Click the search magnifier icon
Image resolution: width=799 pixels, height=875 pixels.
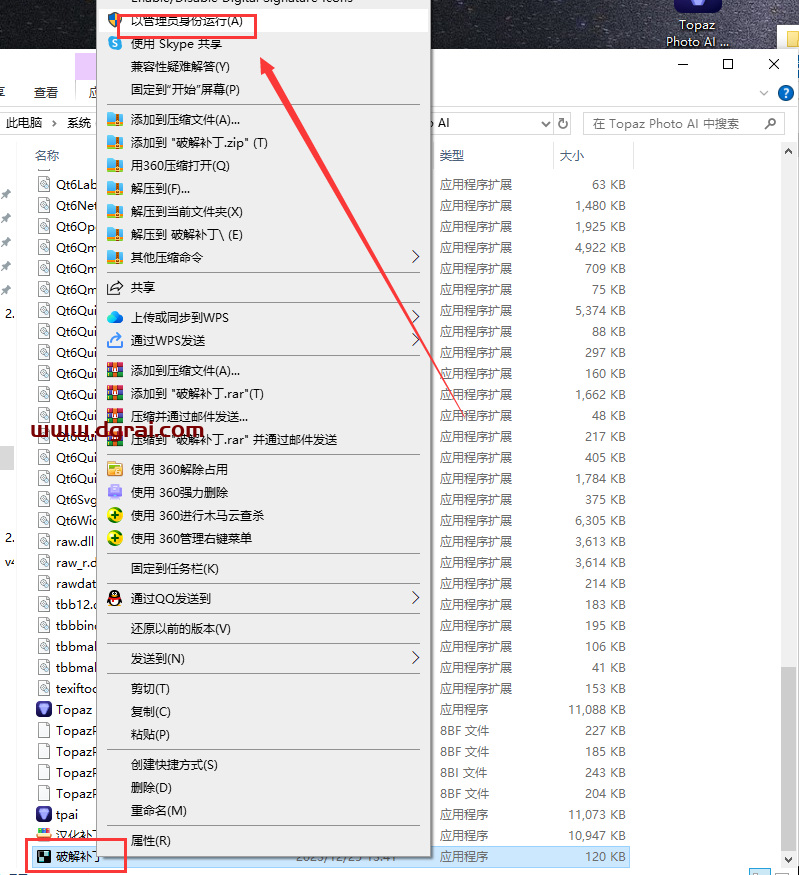[x=771, y=123]
